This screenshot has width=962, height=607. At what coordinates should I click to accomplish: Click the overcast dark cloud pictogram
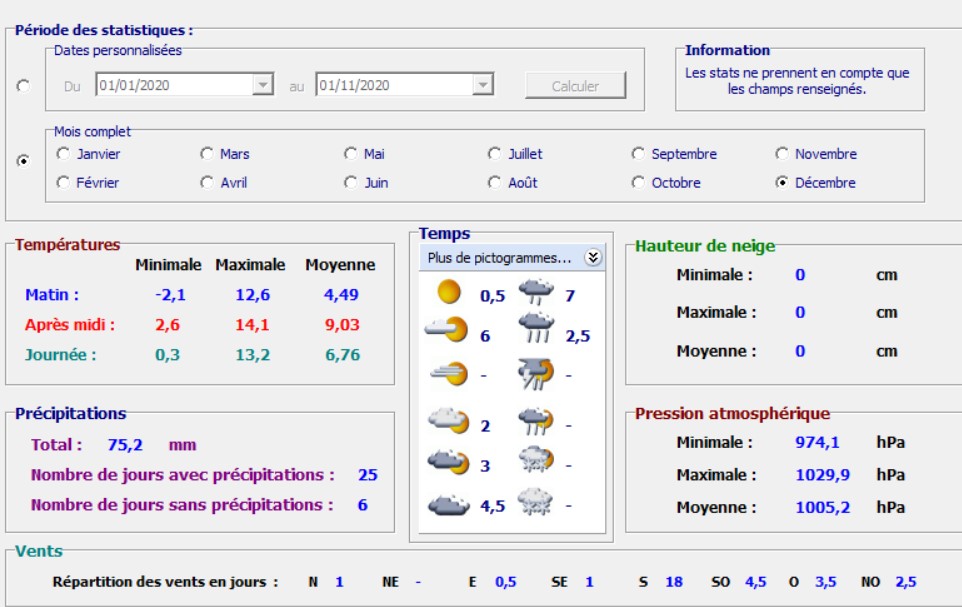449,505
